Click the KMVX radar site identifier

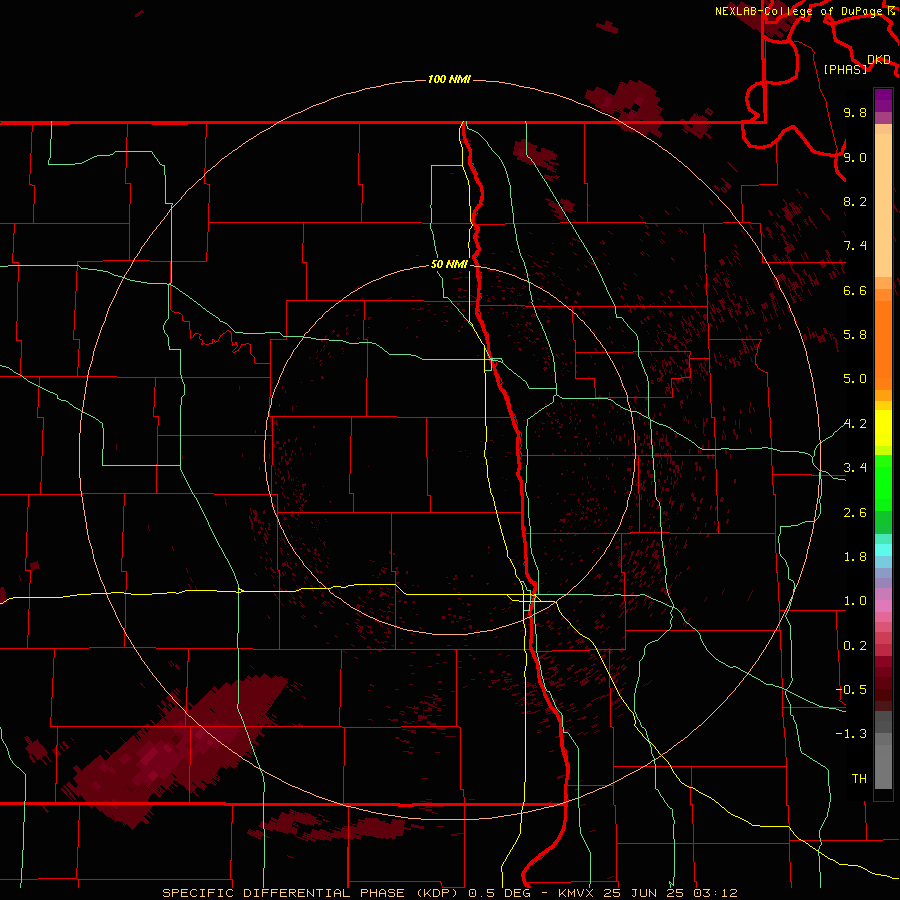[577, 893]
